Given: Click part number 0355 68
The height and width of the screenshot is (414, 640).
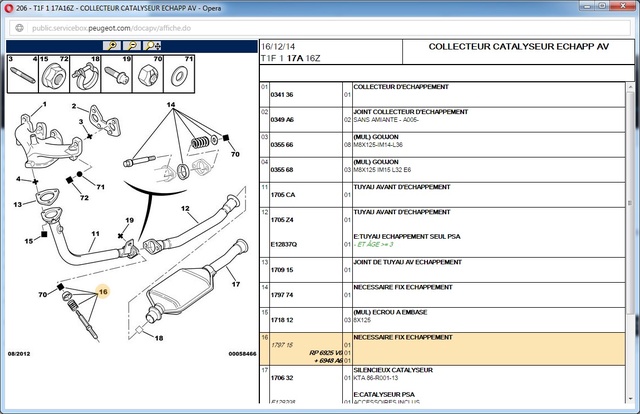Looking at the screenshot, I should pos(282,170).
